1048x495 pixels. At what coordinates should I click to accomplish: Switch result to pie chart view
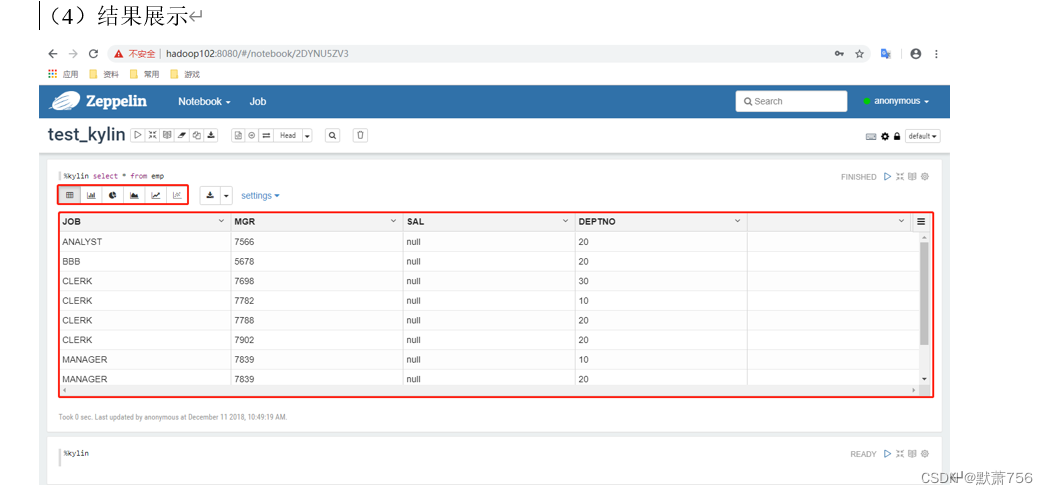click(x=113, y=195)
